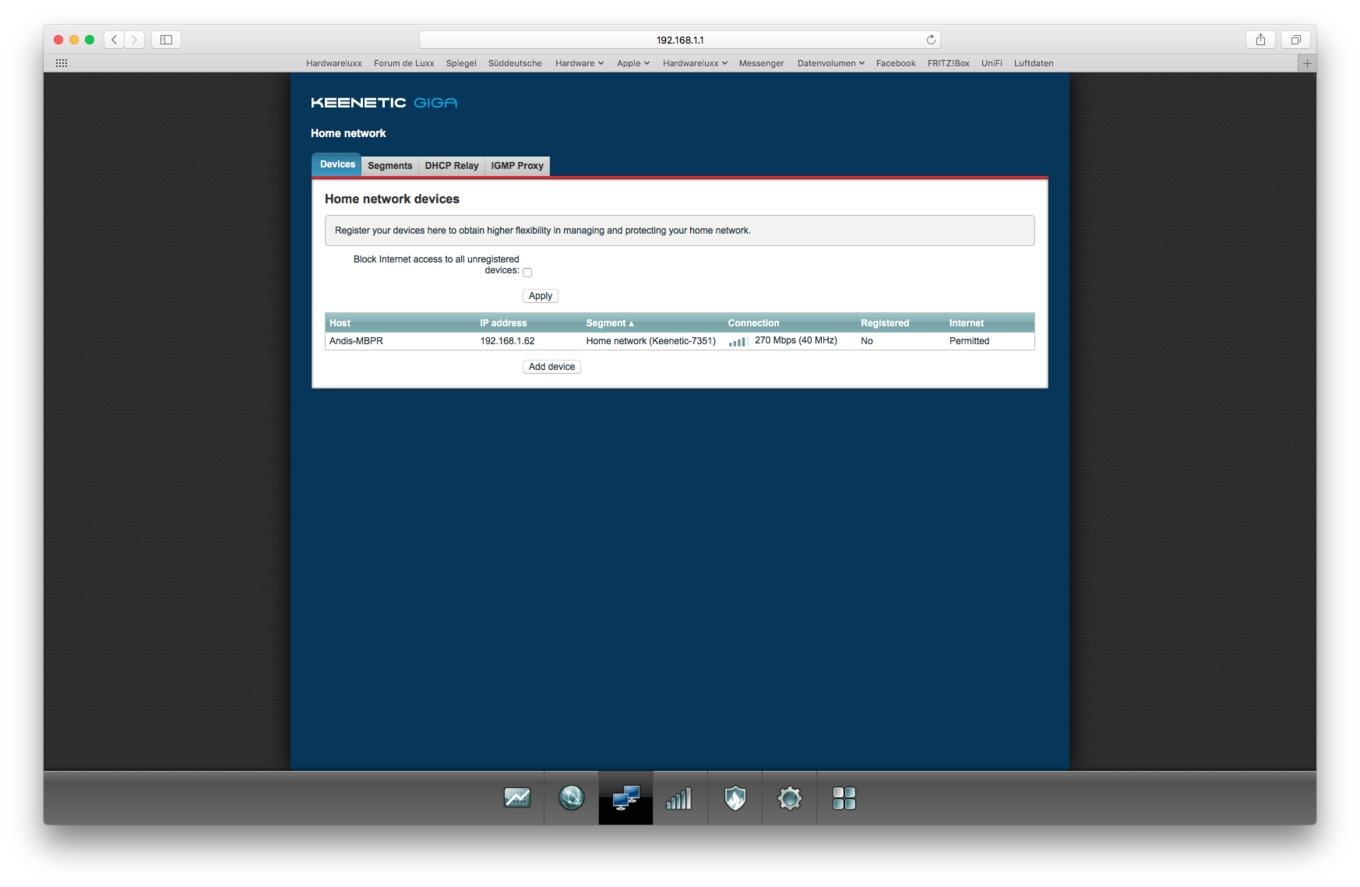Image resolution: width=1360 pixels, height=887 pixels.
Task: Click the 270 Mbps (40 MHz) connection value
Action: pyautogui.click(x=796, y=341)
